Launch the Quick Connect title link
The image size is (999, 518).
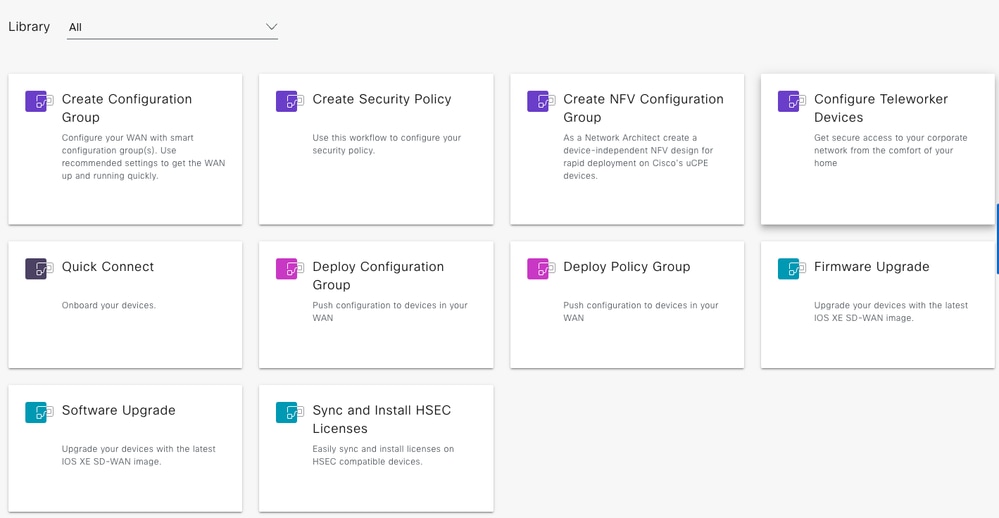[x=108, y=267]
